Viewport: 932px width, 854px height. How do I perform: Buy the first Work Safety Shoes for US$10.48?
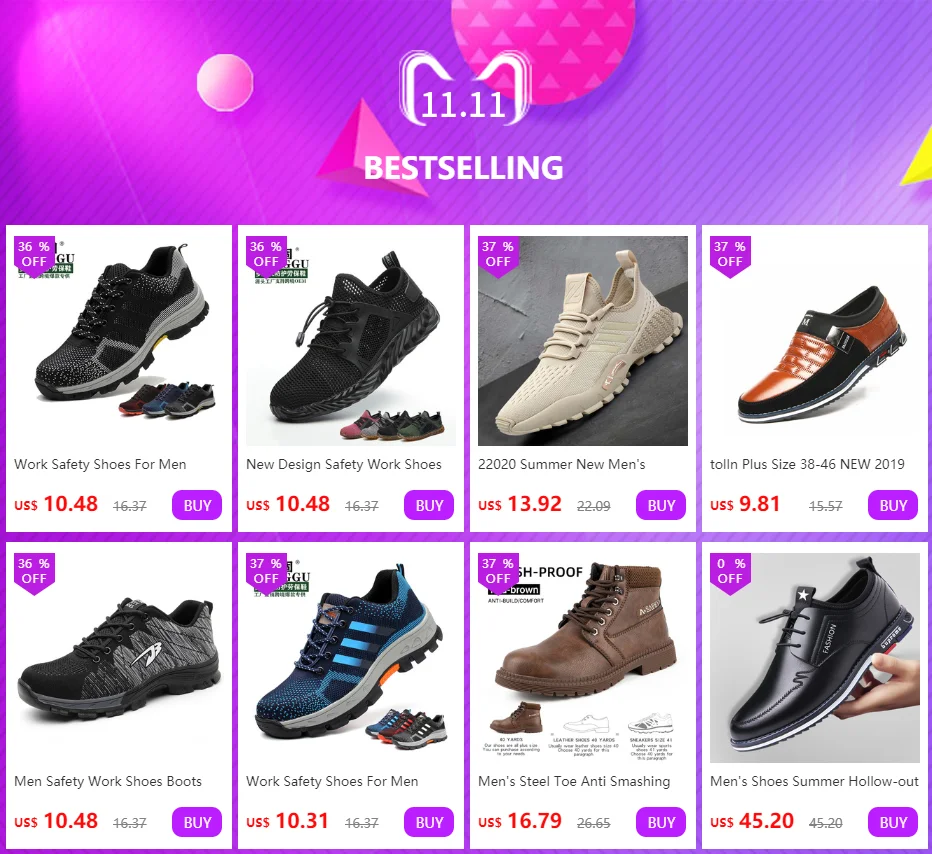click(197, 505)
